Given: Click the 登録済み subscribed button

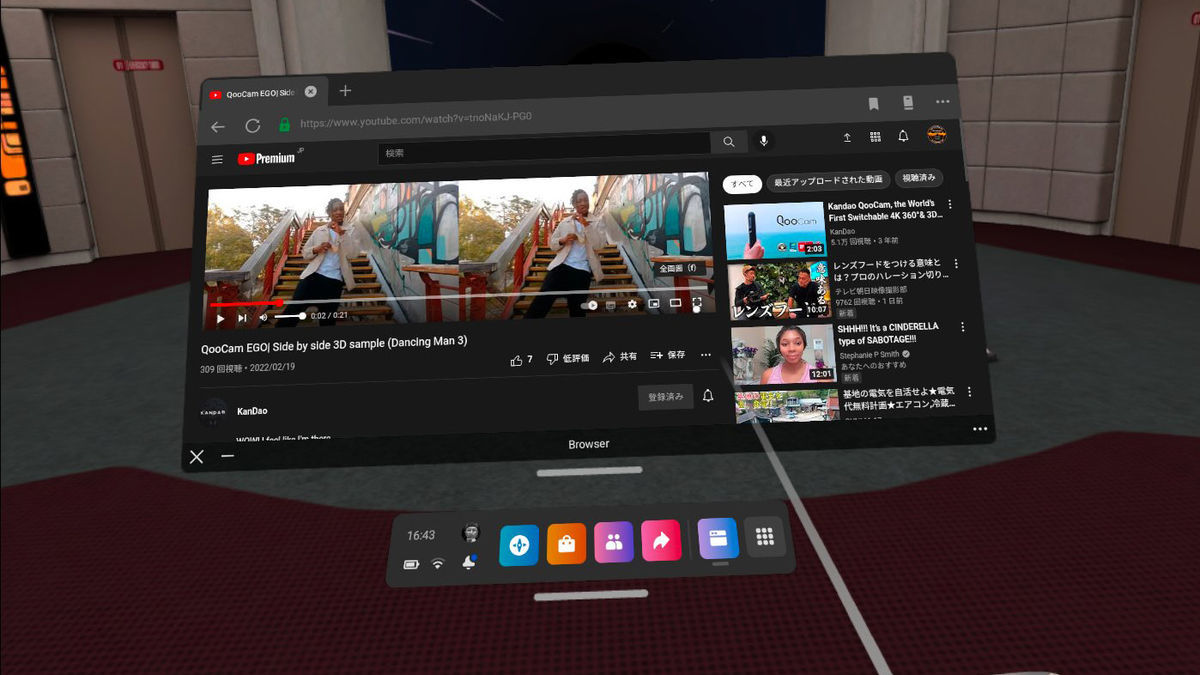Looking at the screenshot, I should (x=665, y=397).
